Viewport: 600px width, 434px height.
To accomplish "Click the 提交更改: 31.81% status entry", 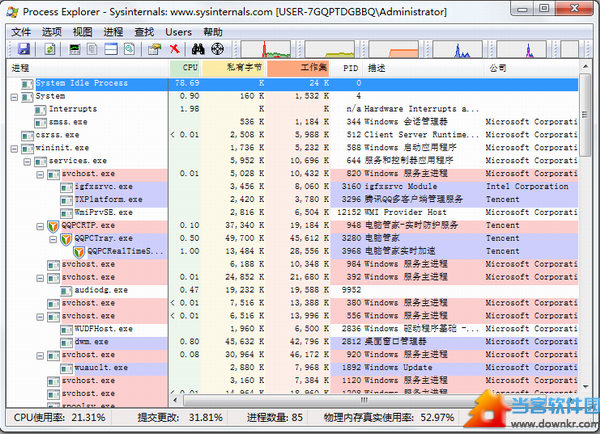I will click(180, 418).
